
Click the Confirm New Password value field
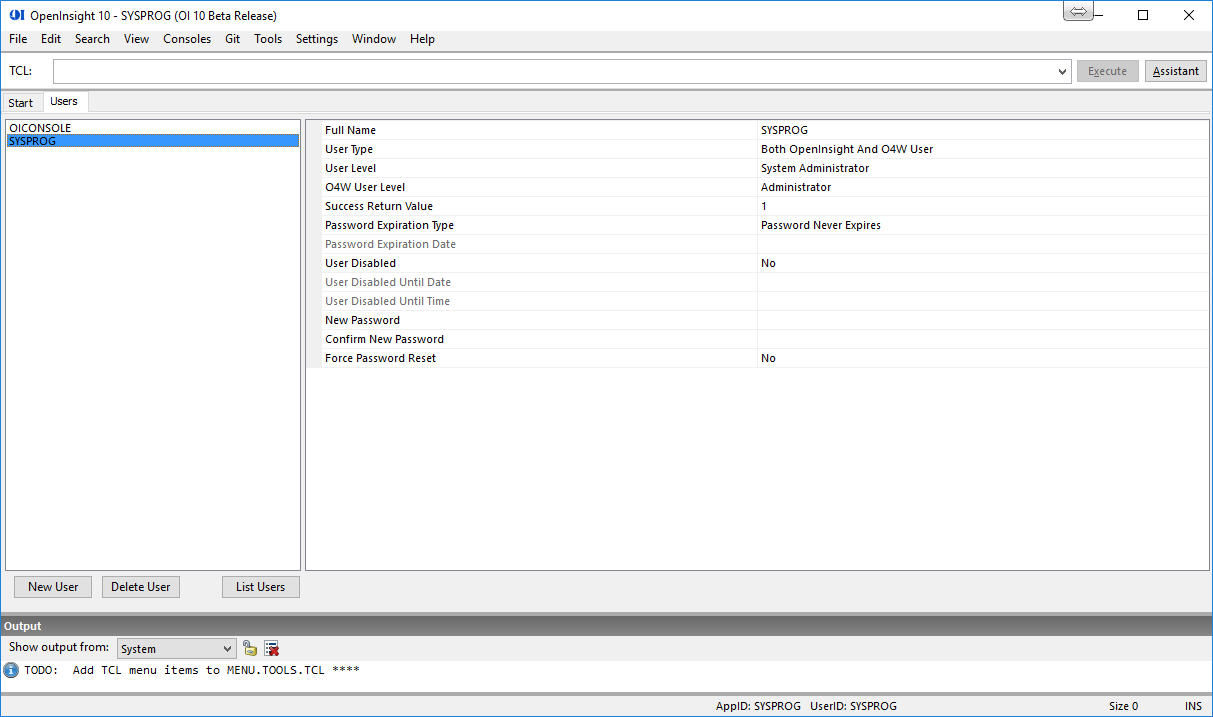click(x=983, y=339)
